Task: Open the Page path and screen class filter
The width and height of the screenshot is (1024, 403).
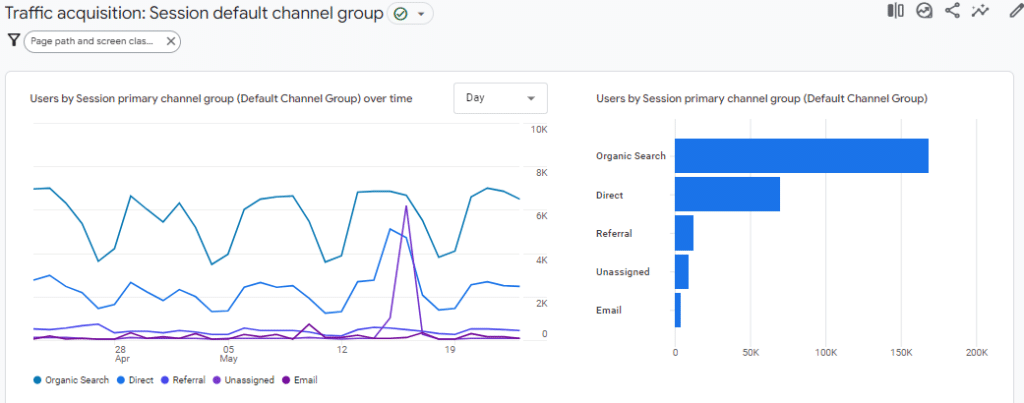Action: click(x=92, y=41)
